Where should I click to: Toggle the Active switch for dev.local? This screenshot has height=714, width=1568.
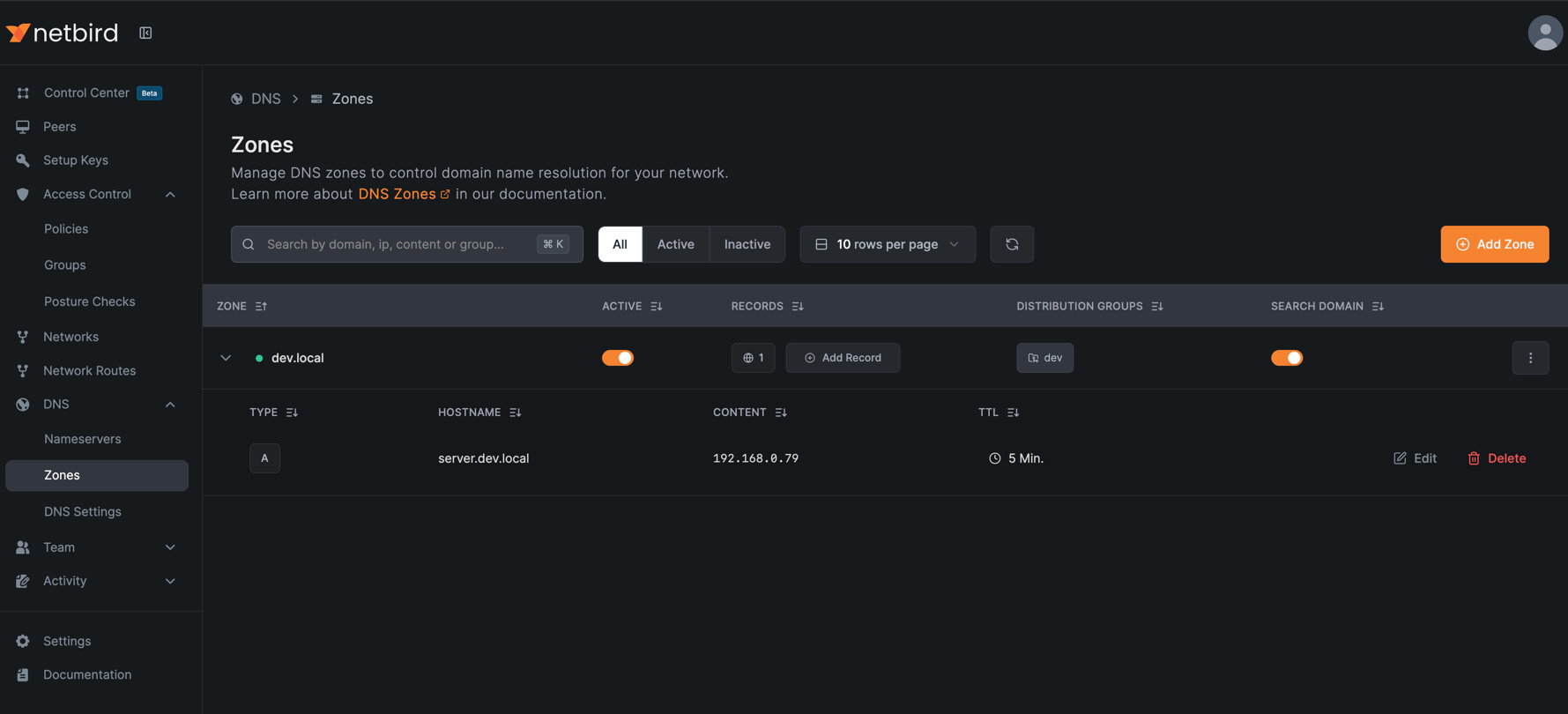[x=617, y=358]
